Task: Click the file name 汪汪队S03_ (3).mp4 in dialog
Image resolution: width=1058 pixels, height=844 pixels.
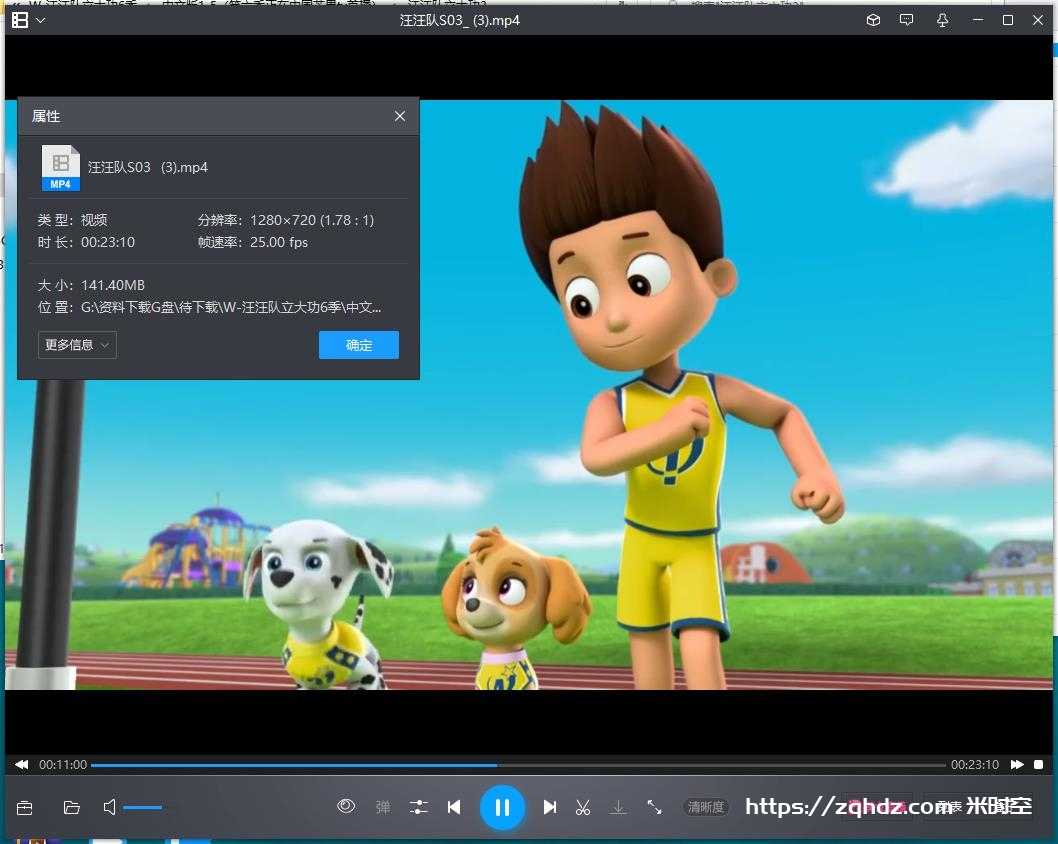Action: coord(148,167)
